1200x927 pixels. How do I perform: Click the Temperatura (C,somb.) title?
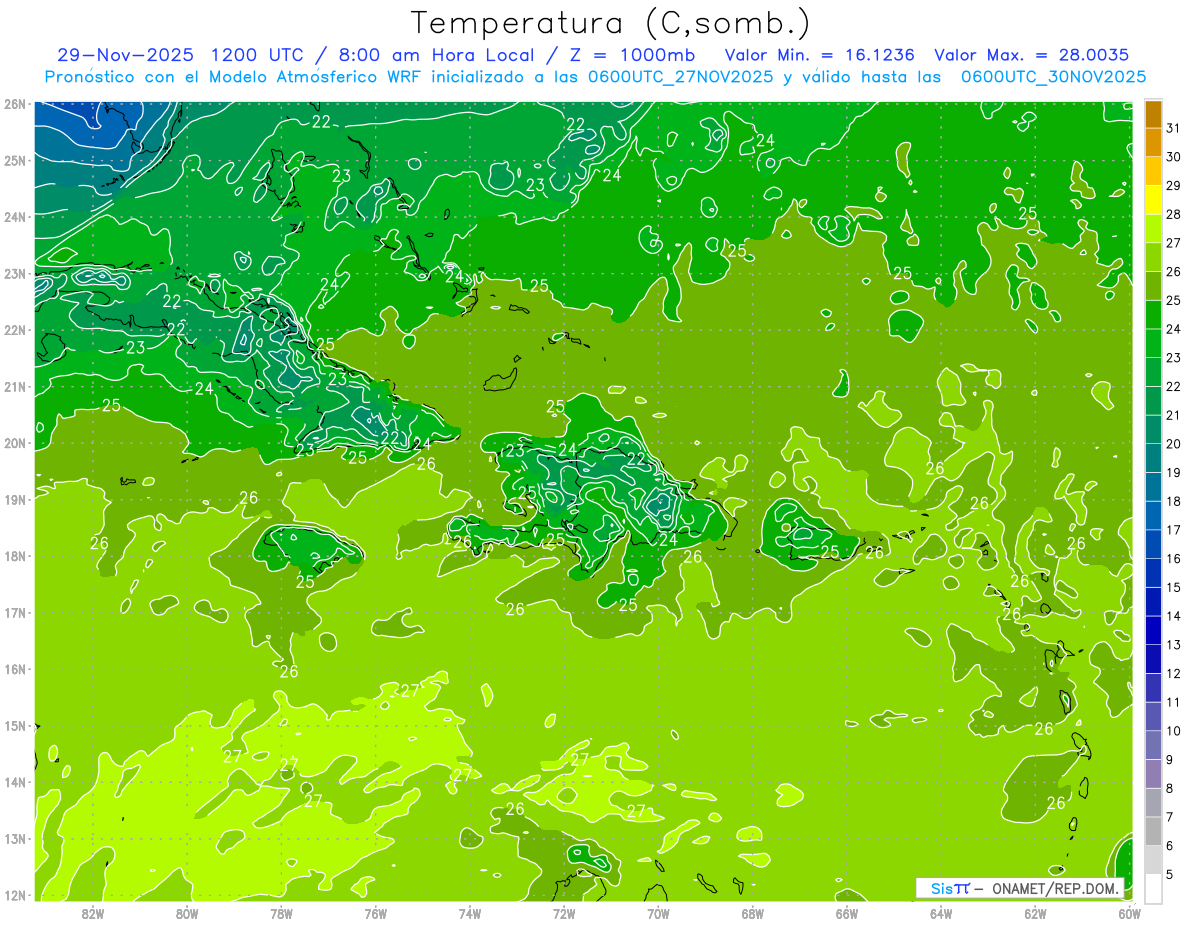pos(611,22)
